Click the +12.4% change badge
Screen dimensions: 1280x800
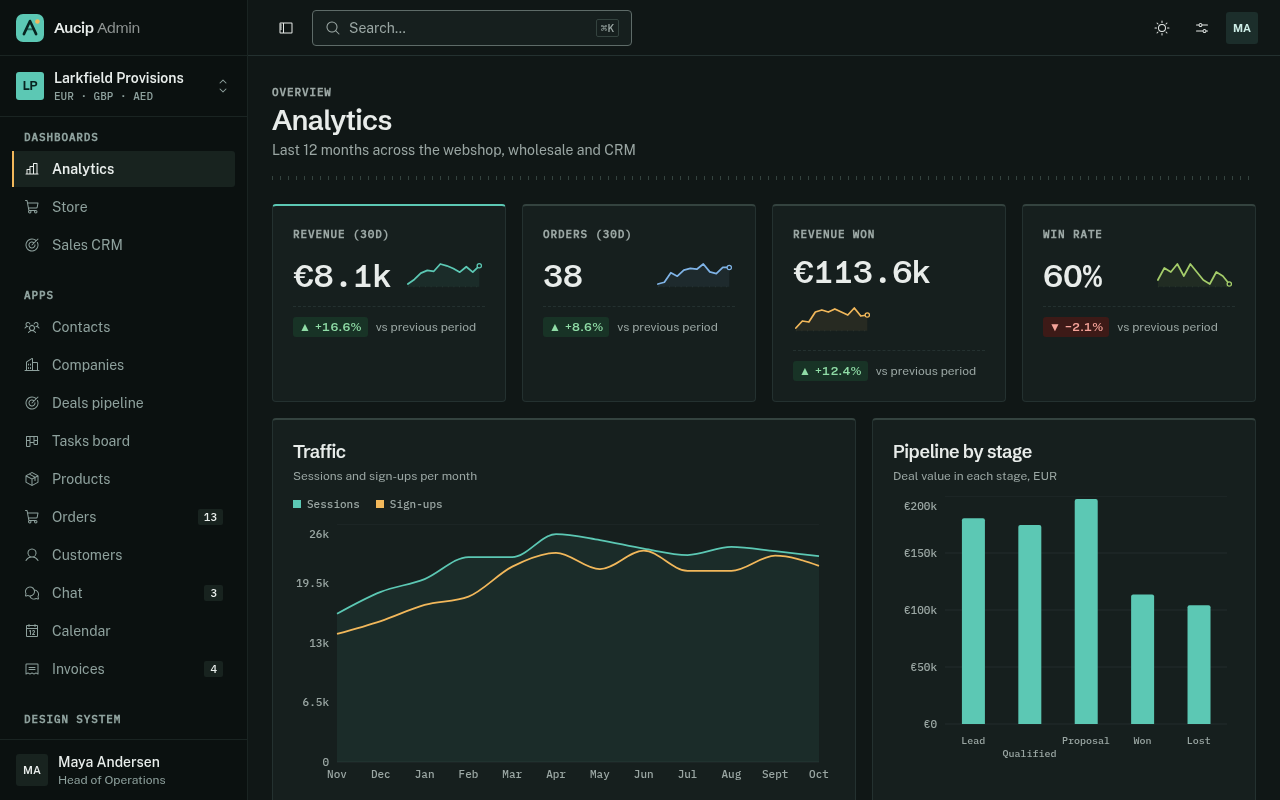click(830, 371)
